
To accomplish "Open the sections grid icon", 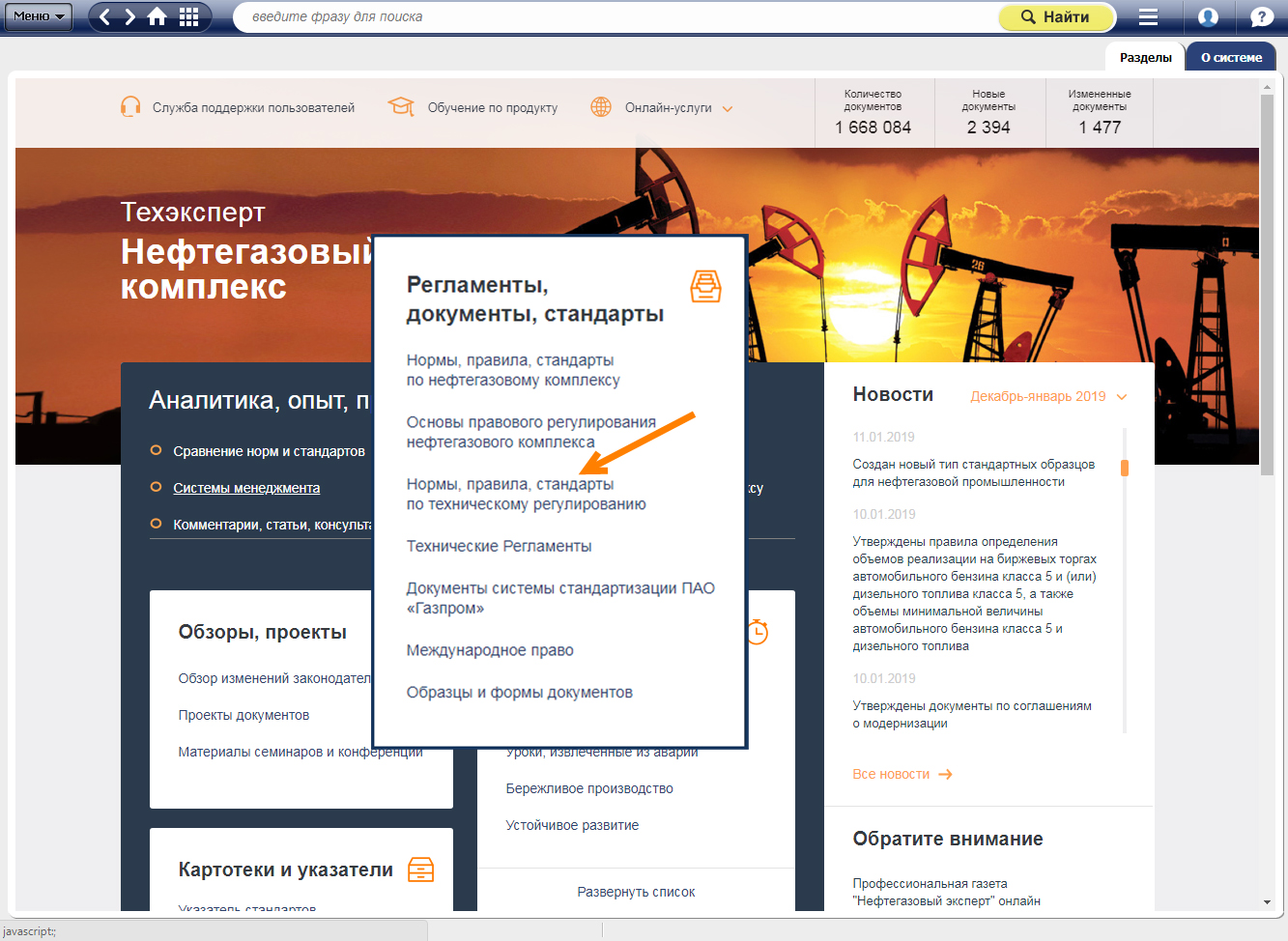I will [189, 16].
